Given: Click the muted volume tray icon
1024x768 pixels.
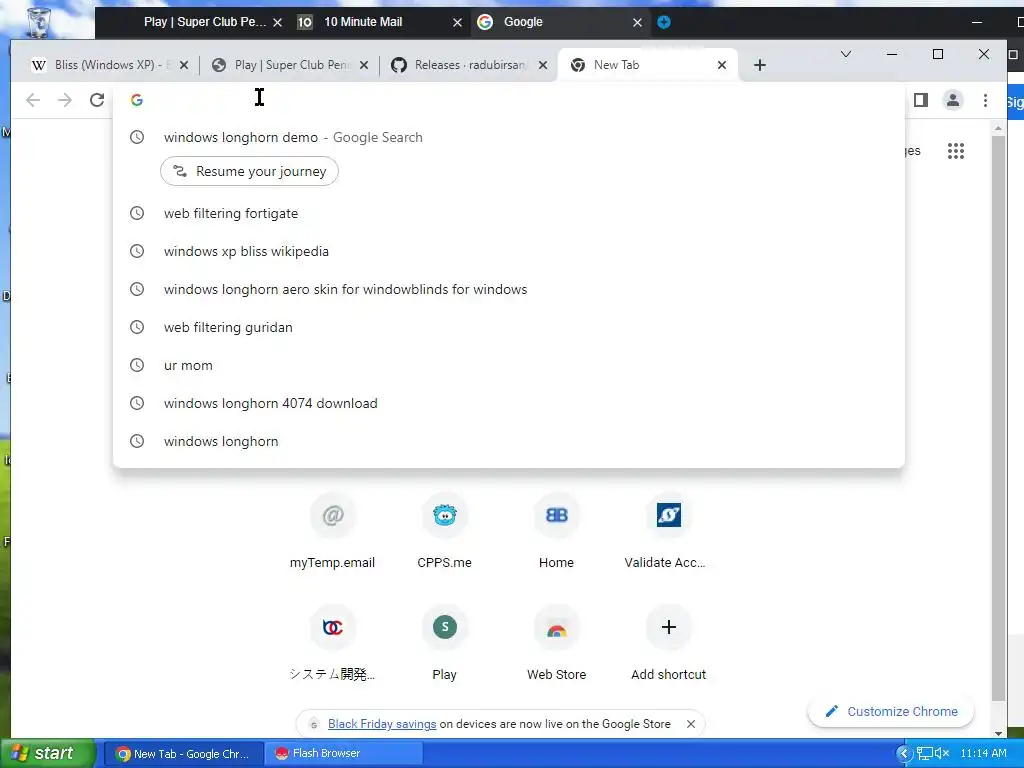Looking at the screenshot, I should [x=942, y=754].
